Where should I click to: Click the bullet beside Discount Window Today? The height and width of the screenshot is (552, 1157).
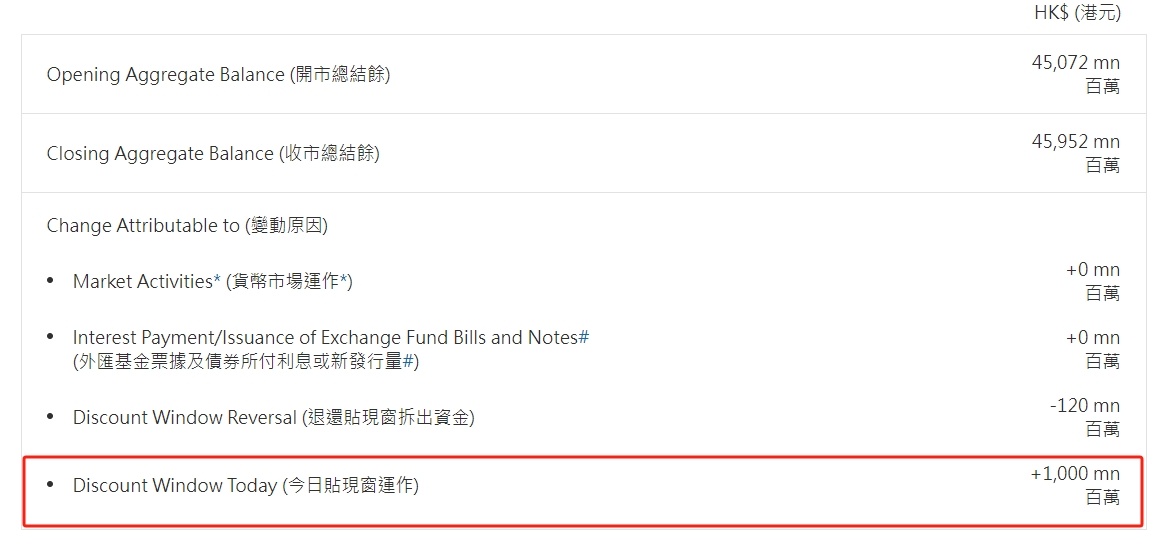pos(51,486)
